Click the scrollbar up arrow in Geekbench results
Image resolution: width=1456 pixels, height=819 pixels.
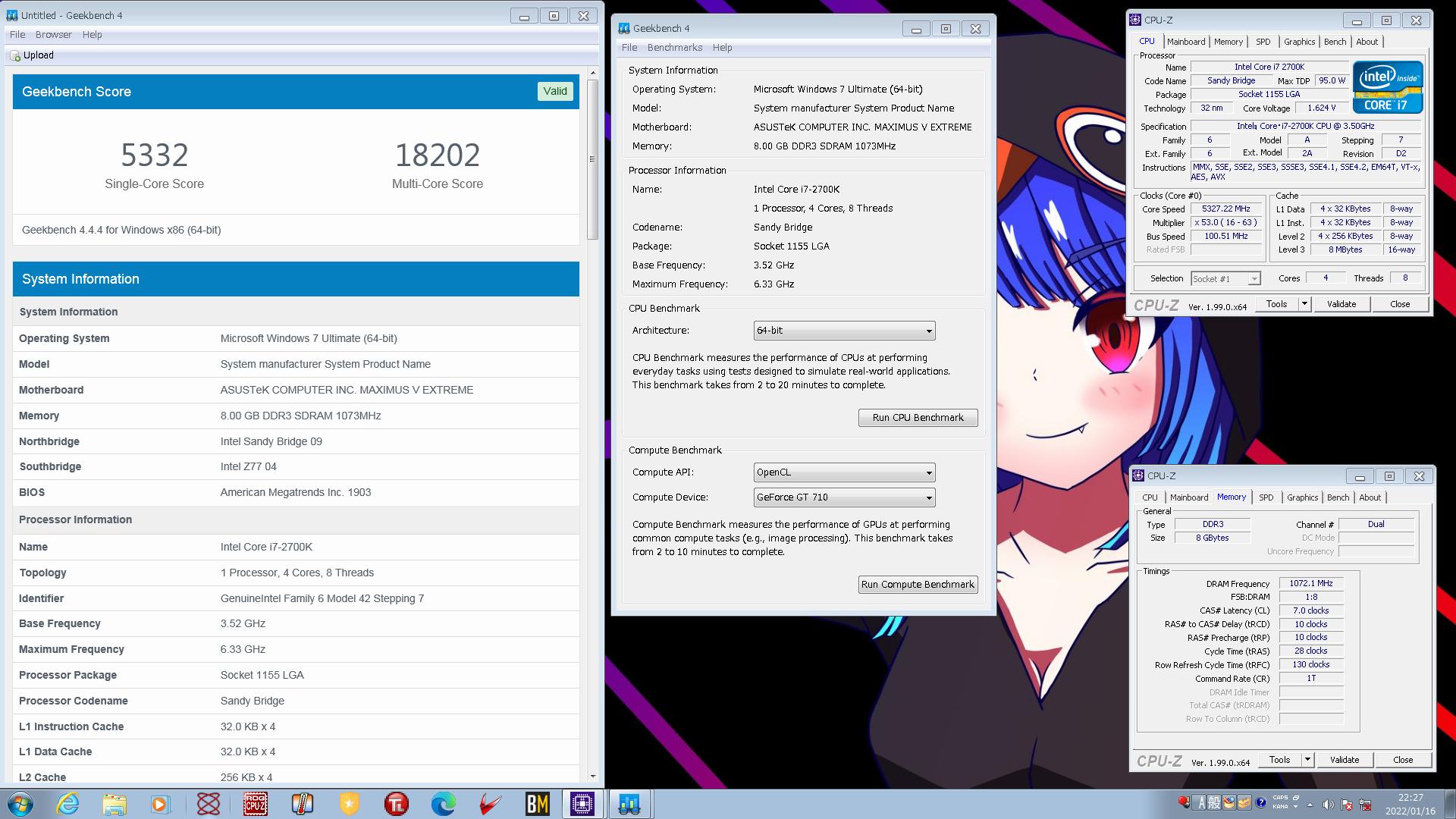593,74
